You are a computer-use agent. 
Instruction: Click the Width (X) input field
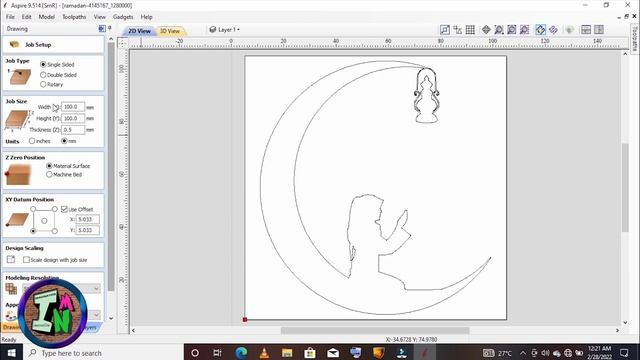pos(73,107)
